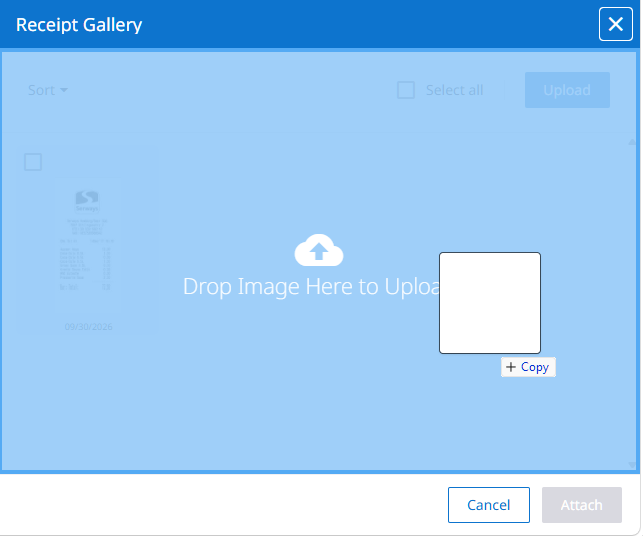Click the Copy drag tooltip
This screenshot has width=643, height=536.
[x=528, y=367]
